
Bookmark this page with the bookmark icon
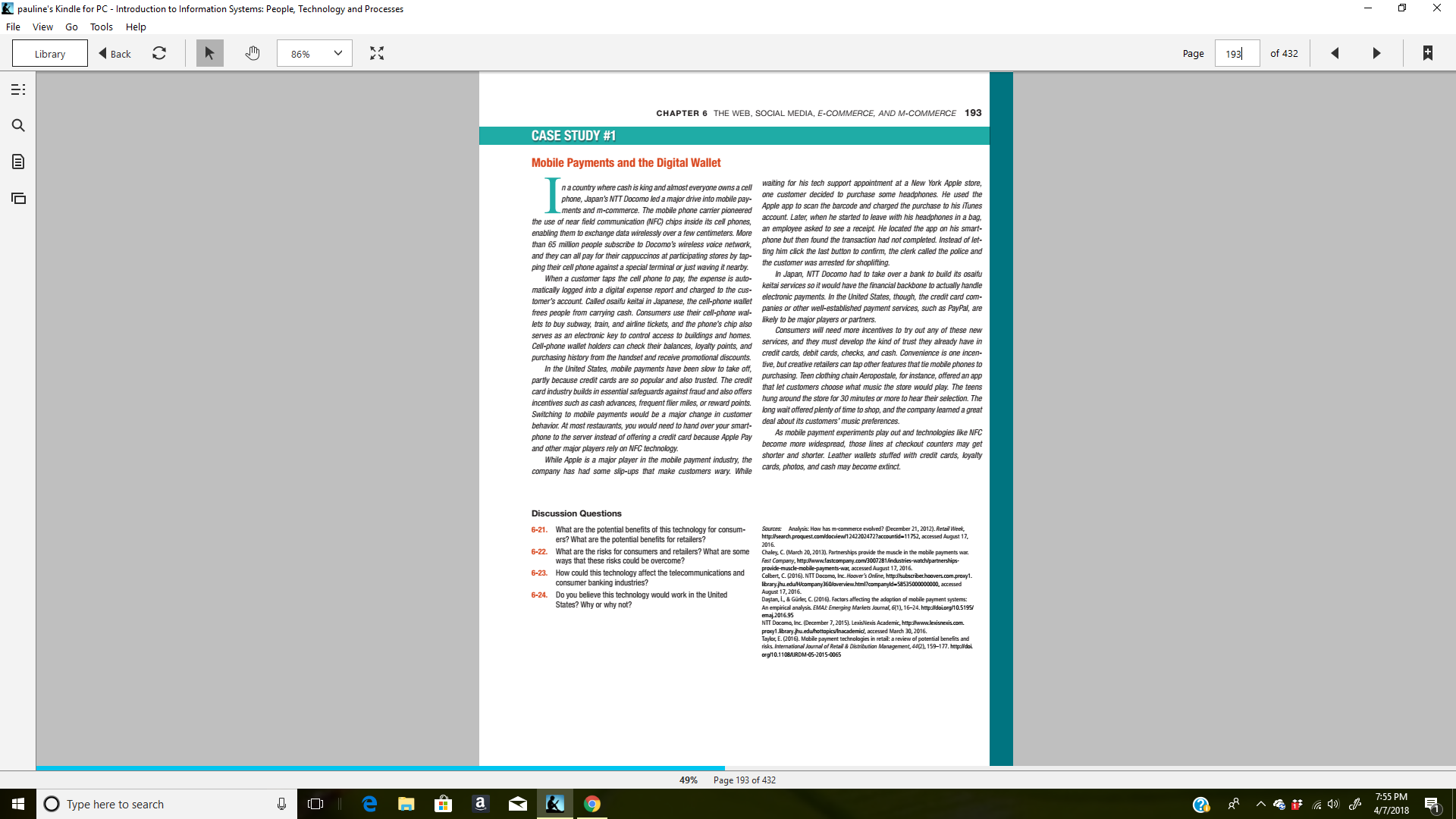point(1427,53)
